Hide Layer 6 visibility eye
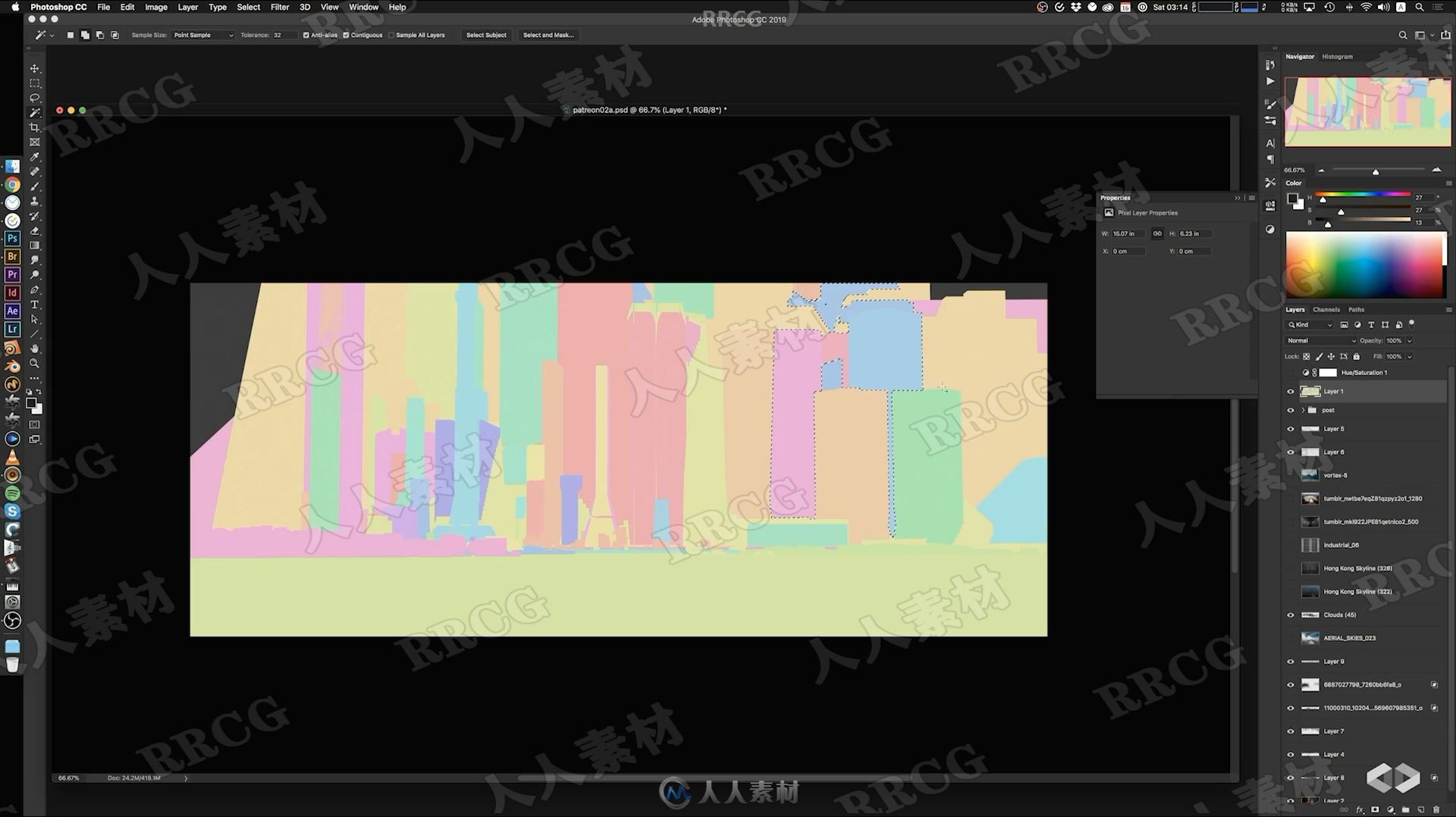The image size is (1456, 817). 1291,452
